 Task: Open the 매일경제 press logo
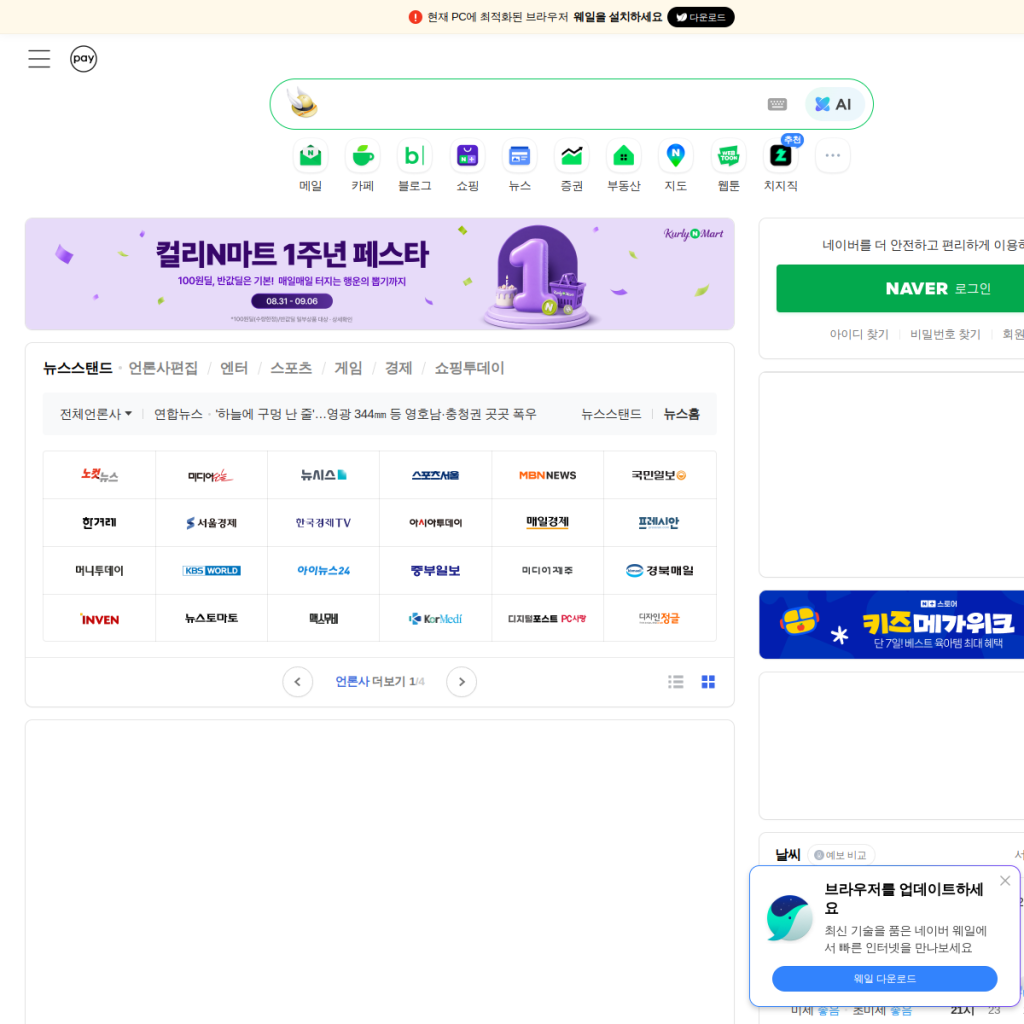click(548, 523)
